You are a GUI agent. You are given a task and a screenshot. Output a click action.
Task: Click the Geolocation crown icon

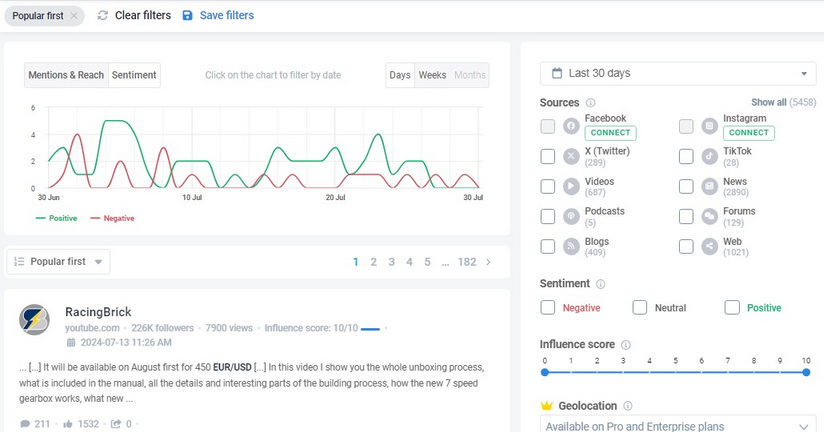[x=546, y=406]
